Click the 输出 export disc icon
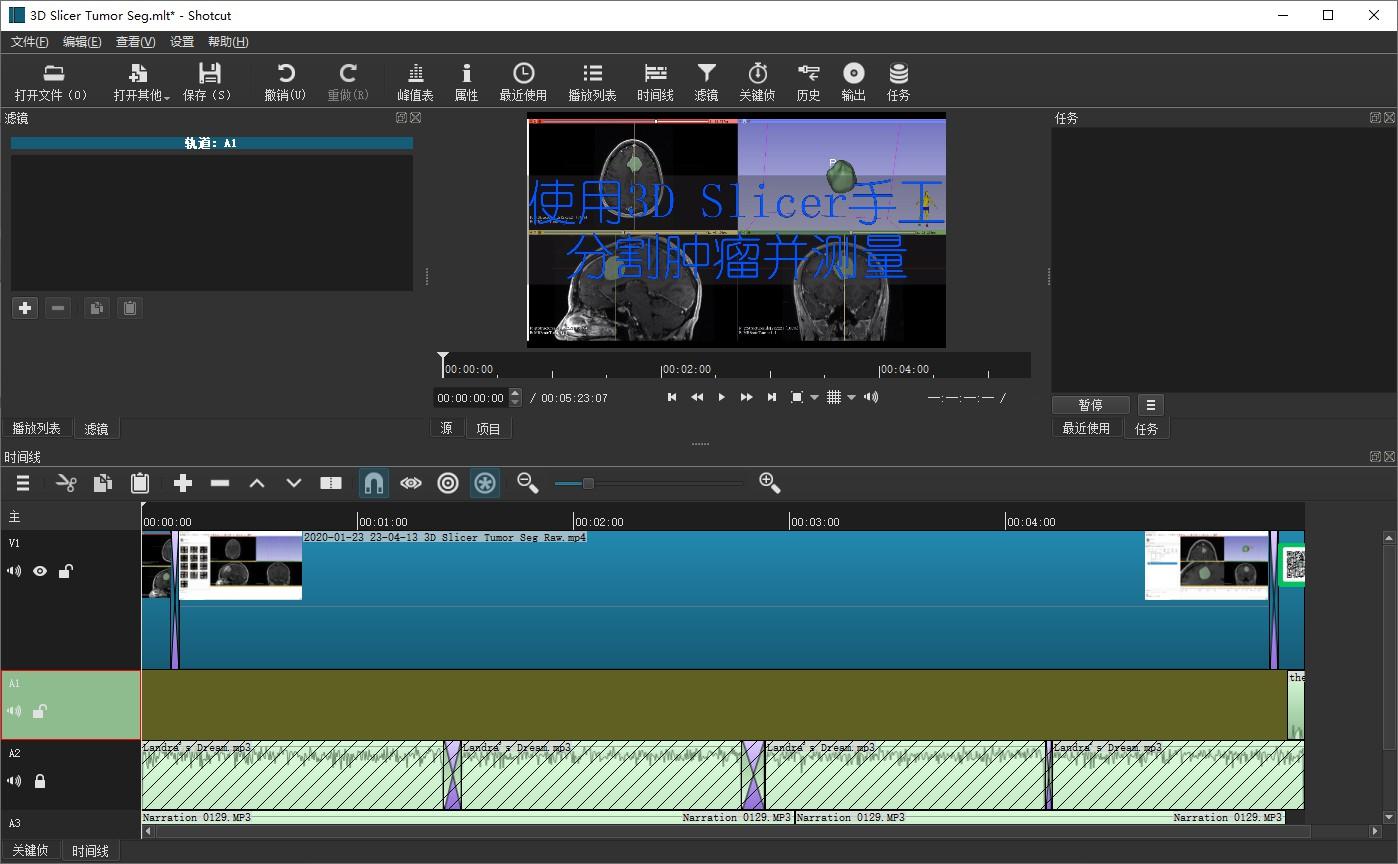Image resolution: width=1398 pixels, height=864 pixels. point(853,81)
